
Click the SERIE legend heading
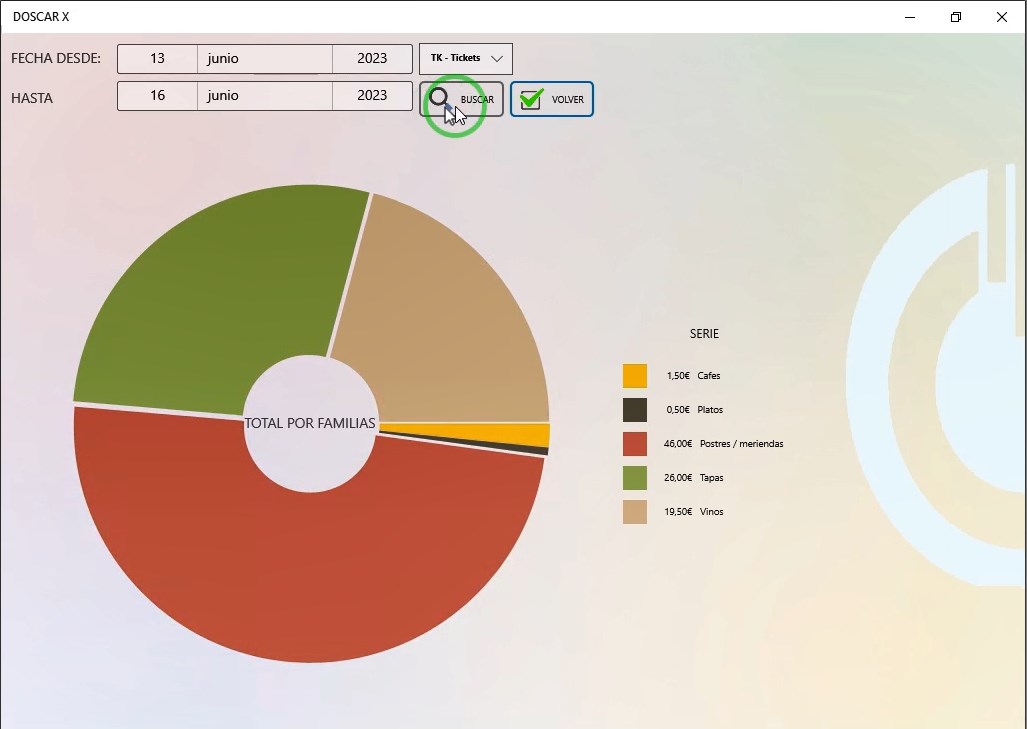click(704, 334)
